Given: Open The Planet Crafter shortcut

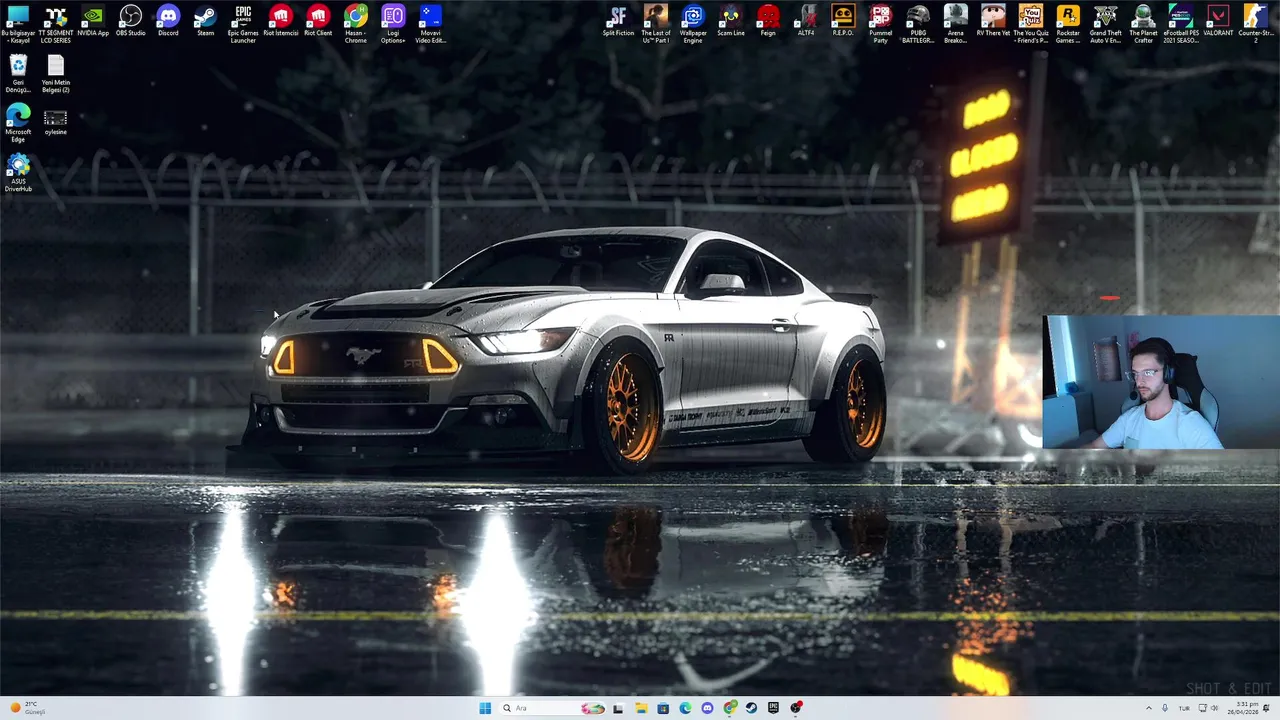Looking at the screenshot, I should [1143, 23].
